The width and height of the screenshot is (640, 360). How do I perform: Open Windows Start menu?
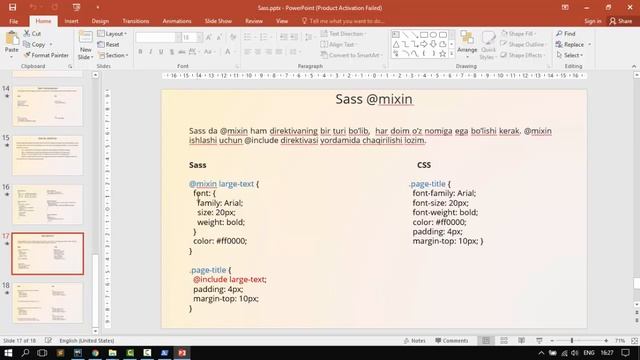point(8,353)
